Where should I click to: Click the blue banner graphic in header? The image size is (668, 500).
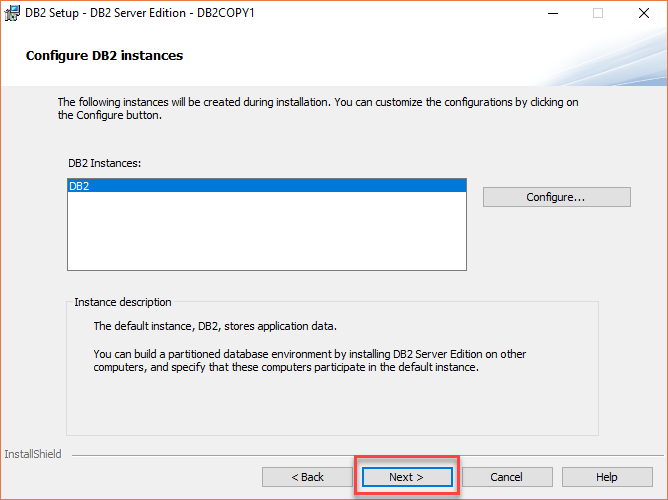click(x=605, y=55)
